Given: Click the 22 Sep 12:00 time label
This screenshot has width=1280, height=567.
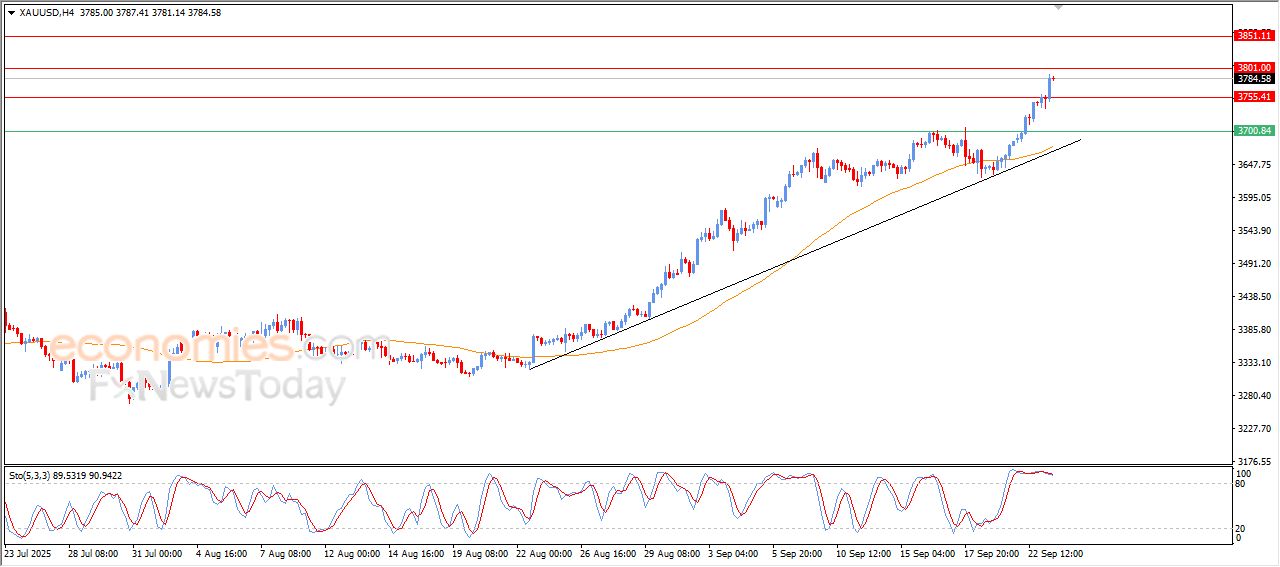Looking at the screenshot, I should [x=1055, y=552].
